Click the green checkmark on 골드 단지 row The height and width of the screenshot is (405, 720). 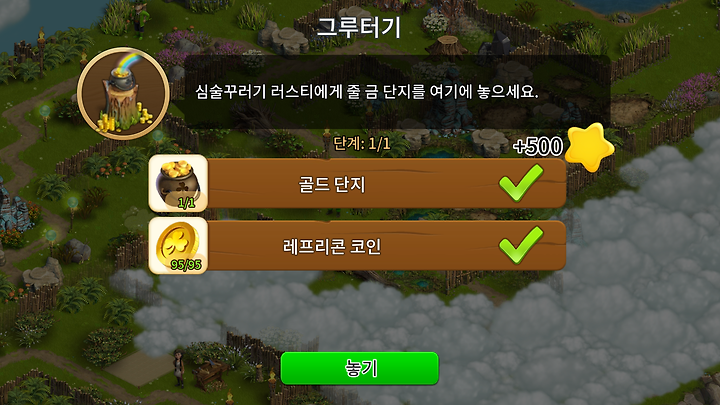[x=521, y=183]
